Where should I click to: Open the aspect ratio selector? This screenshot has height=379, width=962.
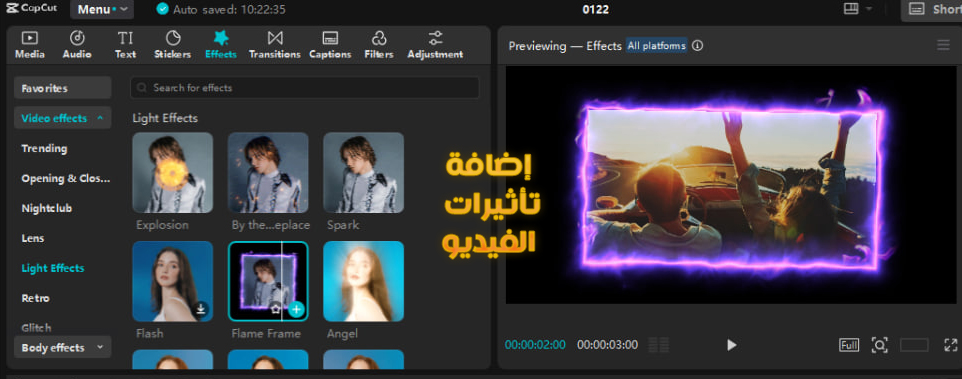914,345
